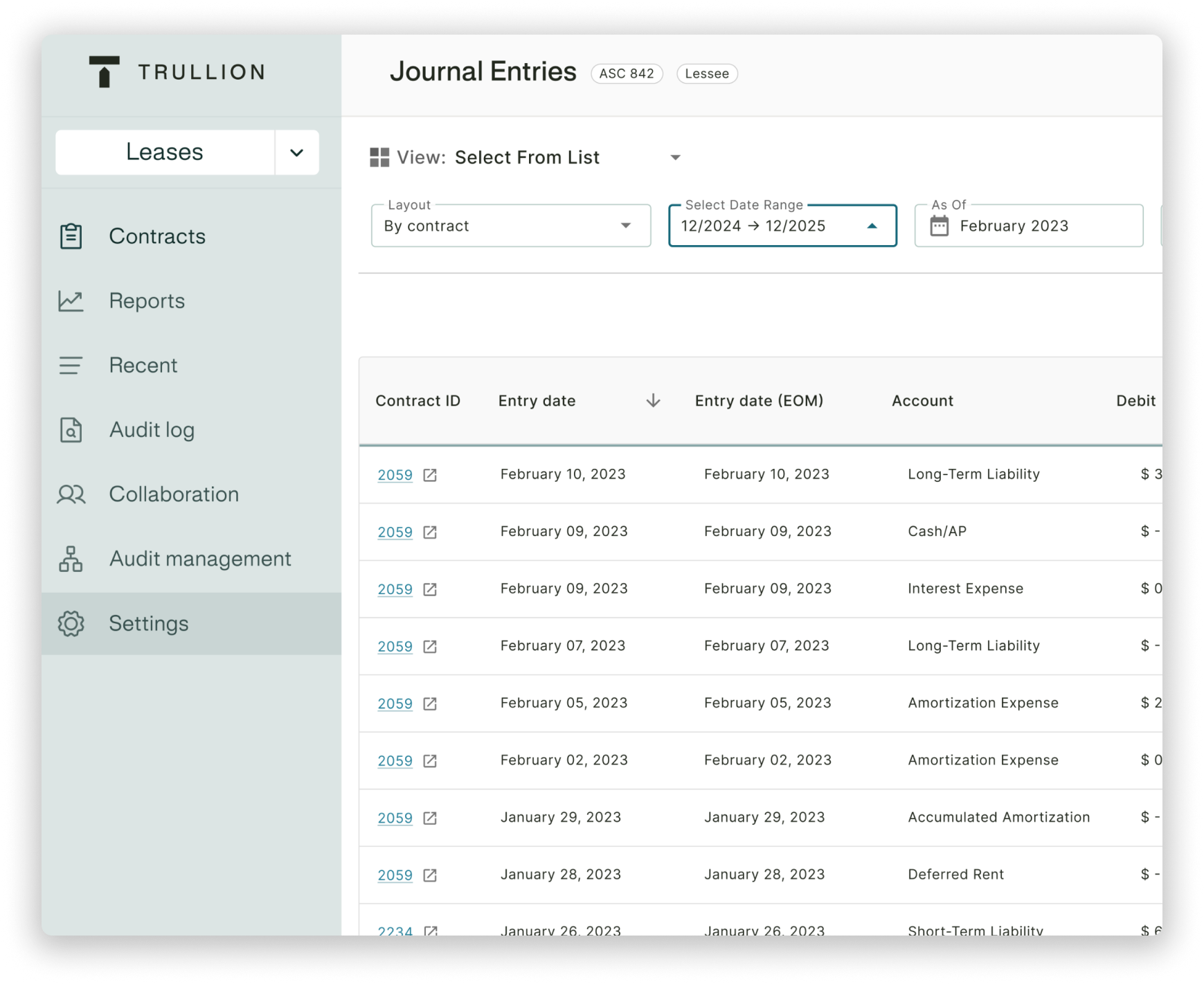The image size is (1204, 984).
Task: Click the Account column header
Action: click(922, 401)
